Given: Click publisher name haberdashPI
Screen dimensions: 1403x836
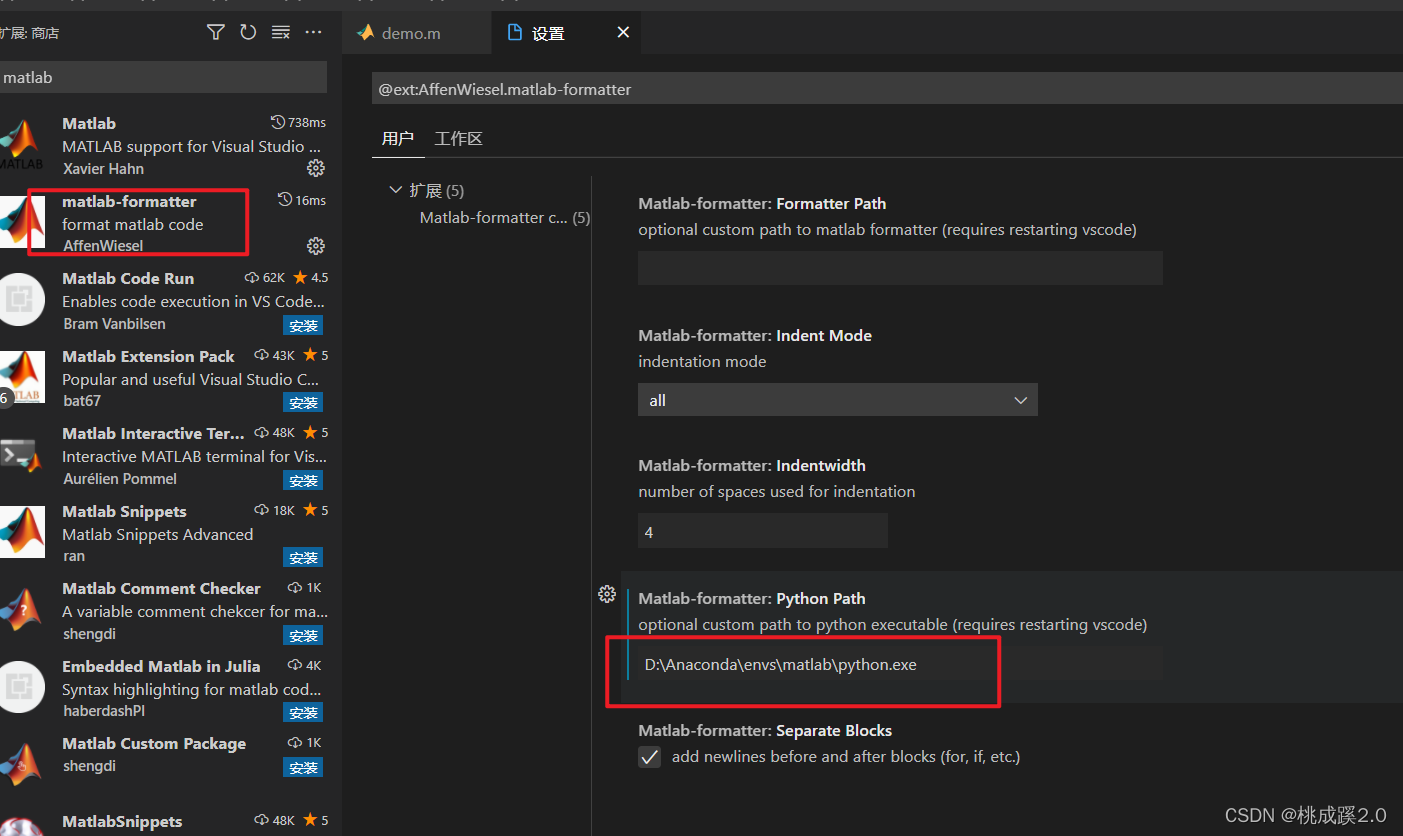Looking at the screenshot, I should 103,711.
